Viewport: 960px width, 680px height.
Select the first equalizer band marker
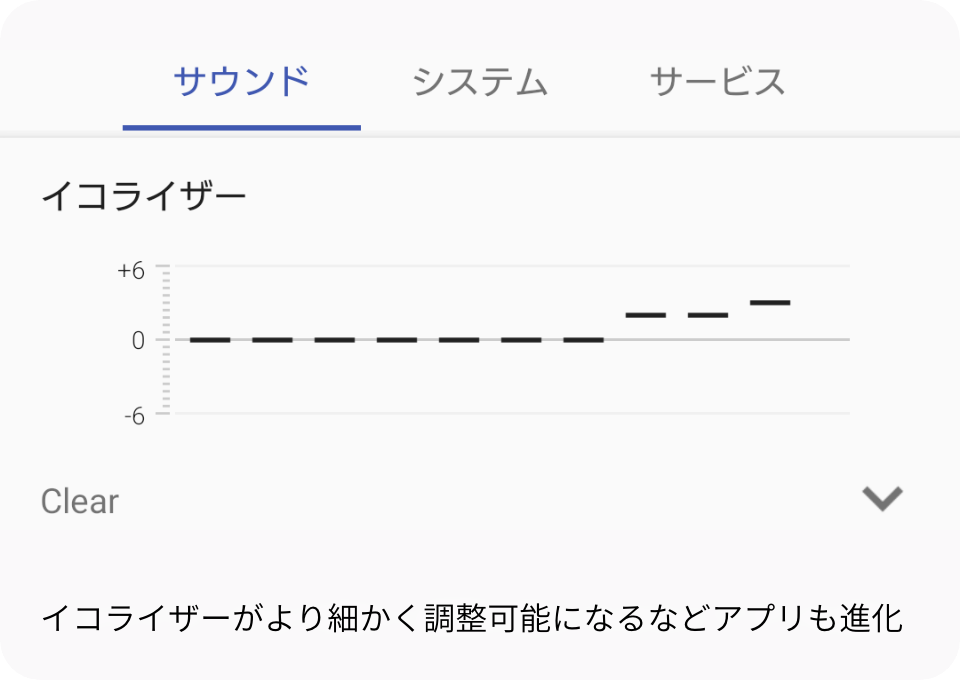[x=210, y=340]
